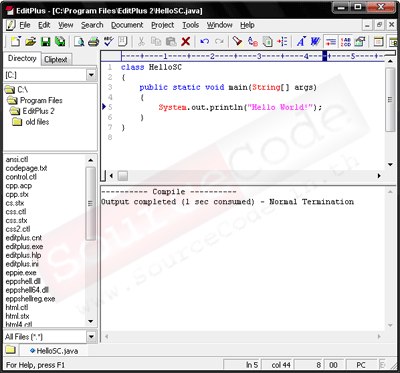400x373 pixels.
Task: Click file list scroll up arrow
Action: 90,161
